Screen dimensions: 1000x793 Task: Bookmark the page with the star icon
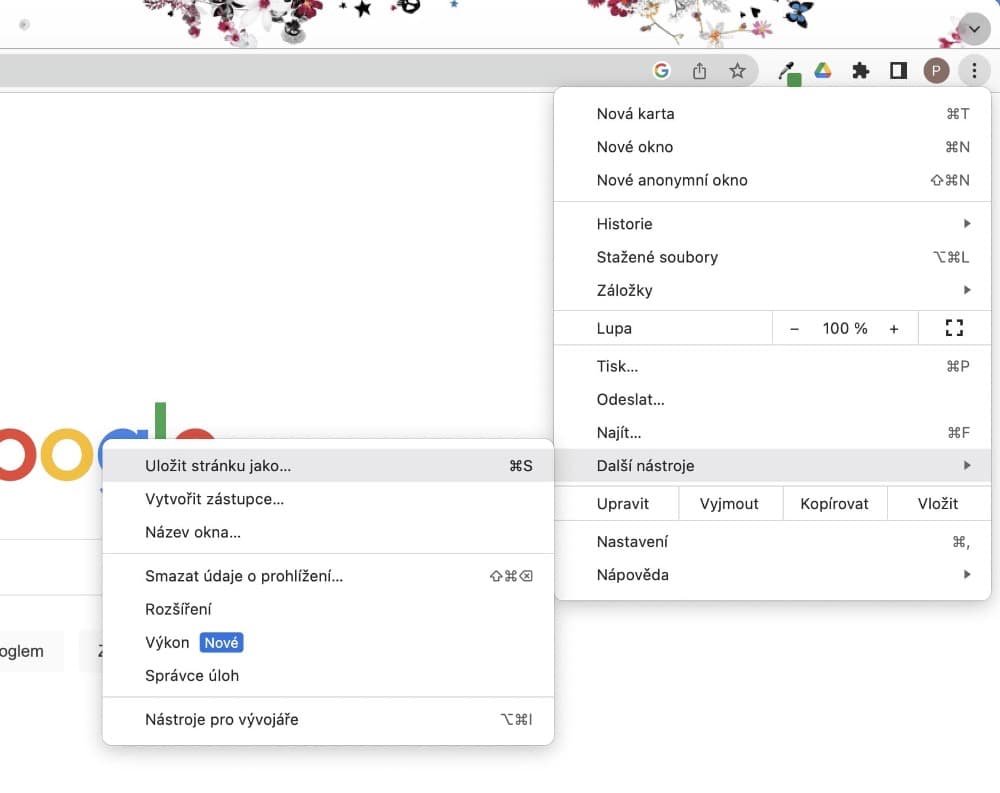pos(737,70)
